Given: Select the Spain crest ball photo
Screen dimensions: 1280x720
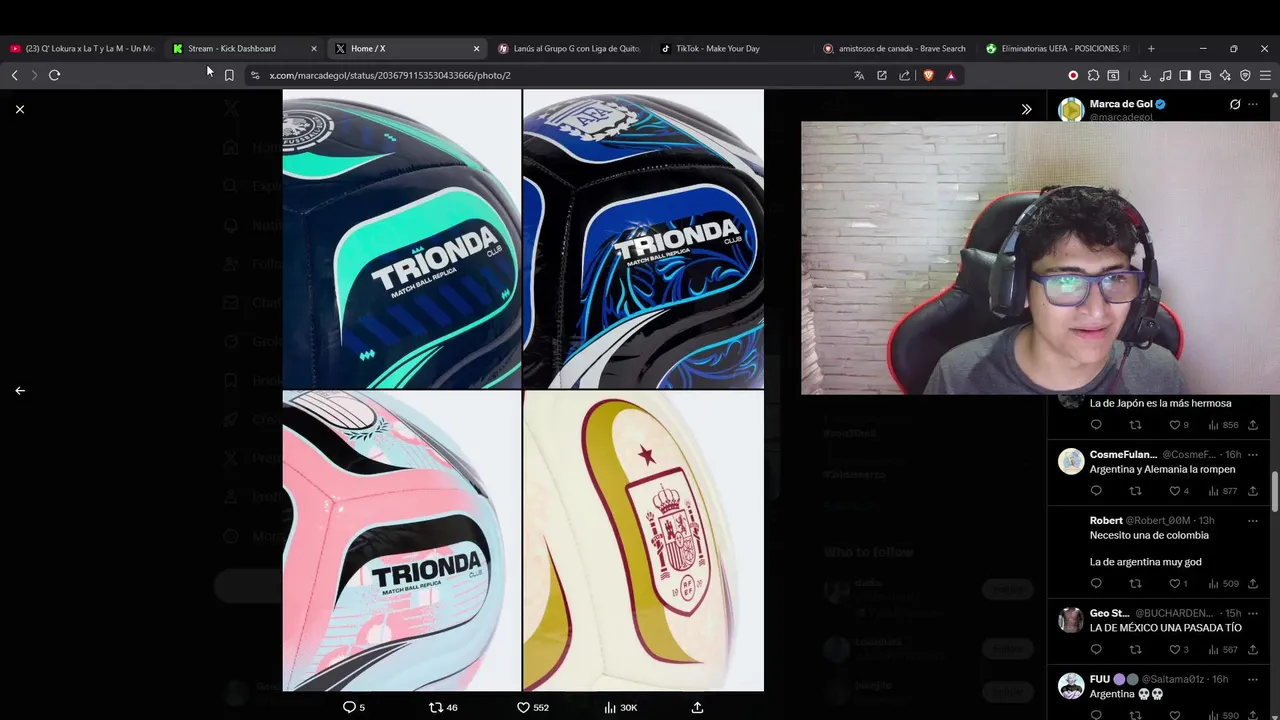Looking at the screenshot, I should (x=643, y=541).
